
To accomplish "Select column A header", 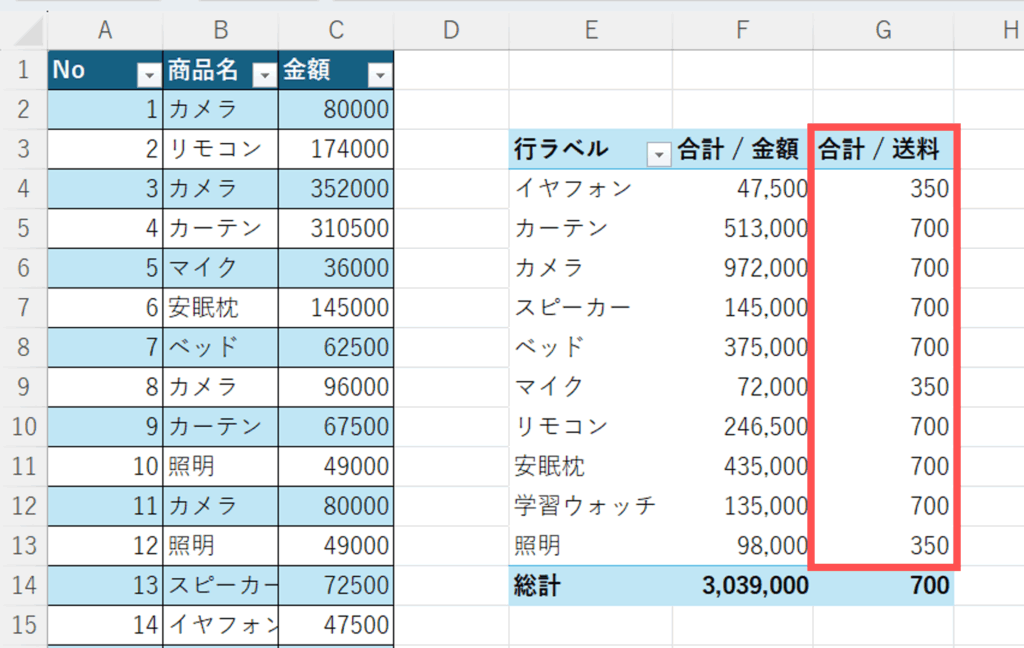I will (104, 31).
